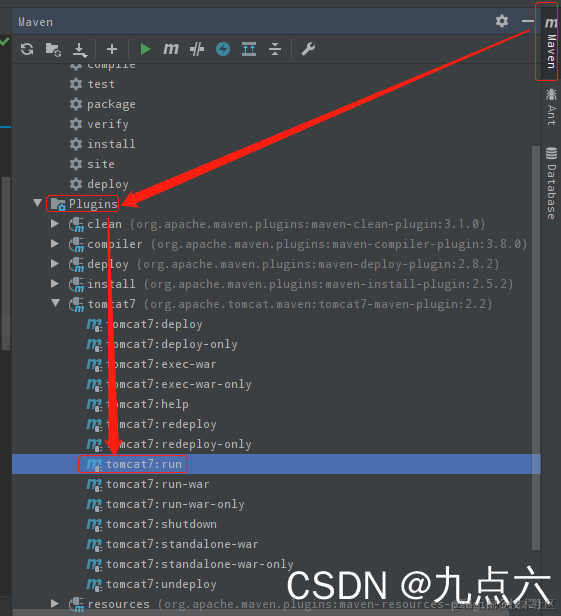The image size is (561, 616).
Task: Open Maven Settings wrench icon
Action: 308,49
